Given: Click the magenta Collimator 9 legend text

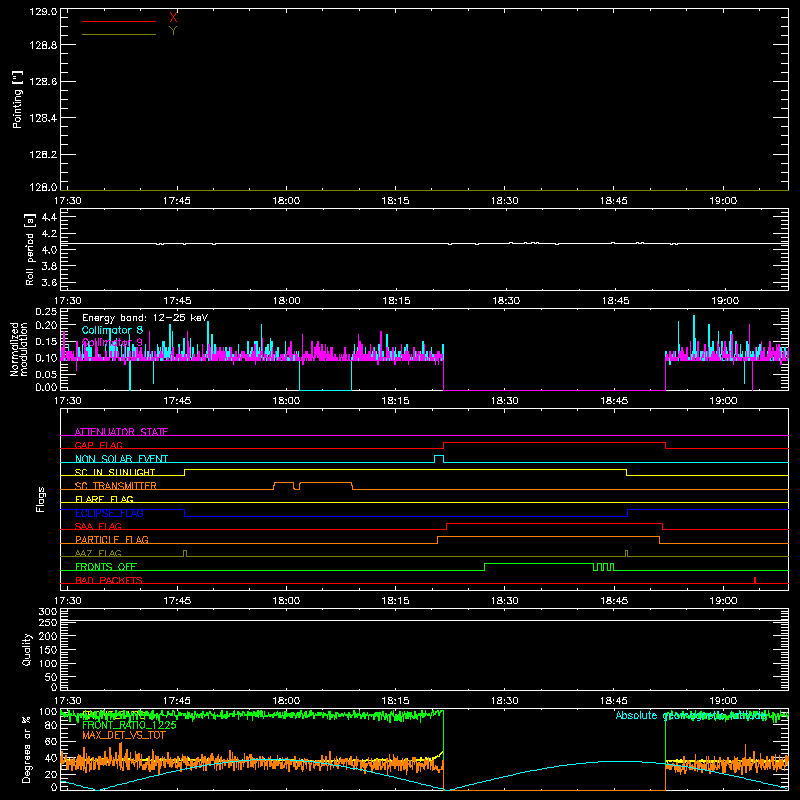Looking at the screenshot, I should (112, 342).
